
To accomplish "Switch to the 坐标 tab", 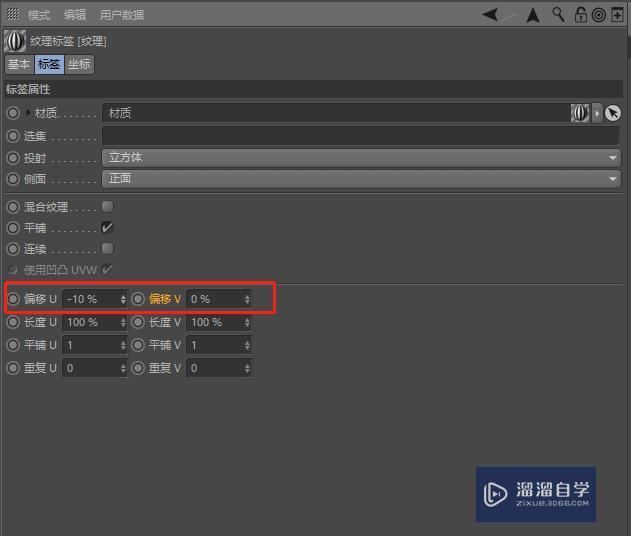I will pos(79,64).
